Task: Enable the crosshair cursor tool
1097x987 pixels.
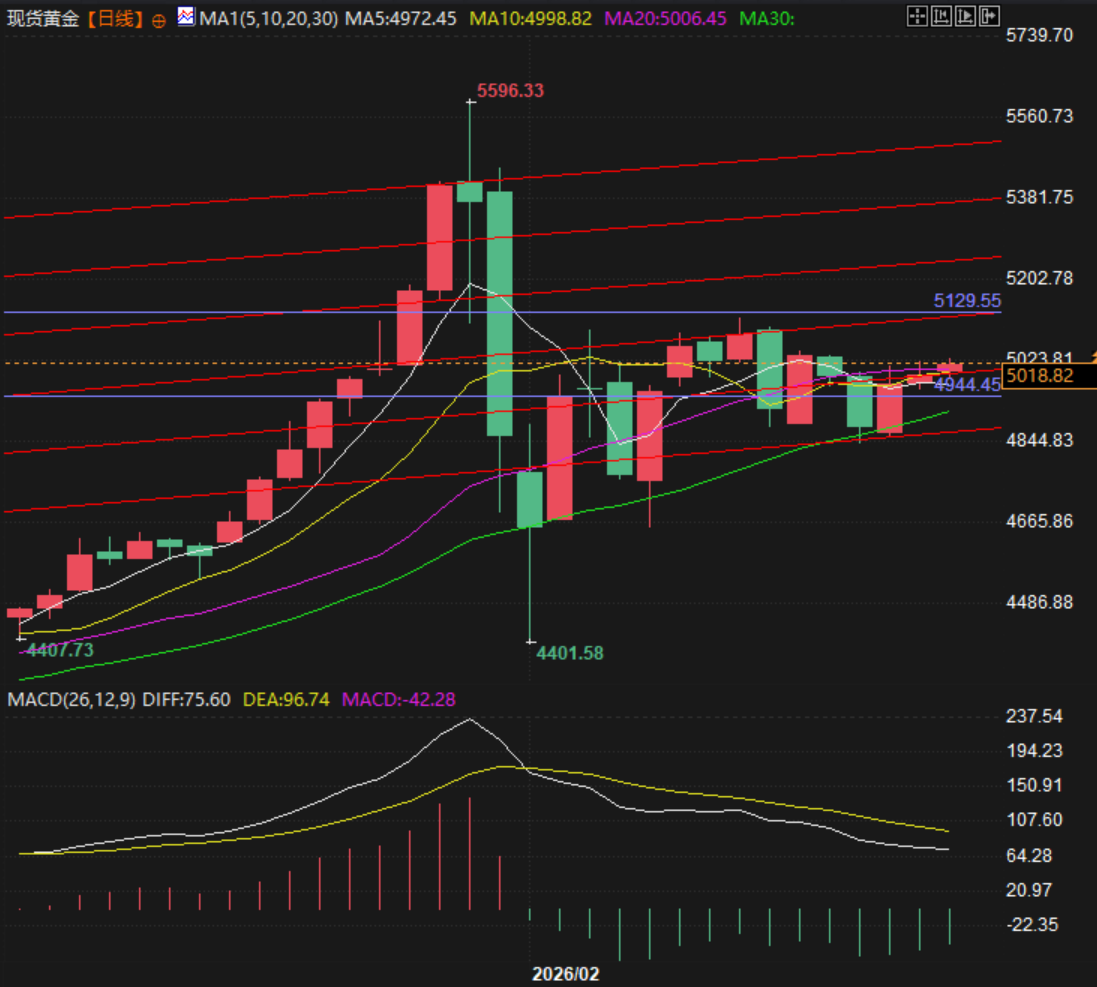Action: 916,16
